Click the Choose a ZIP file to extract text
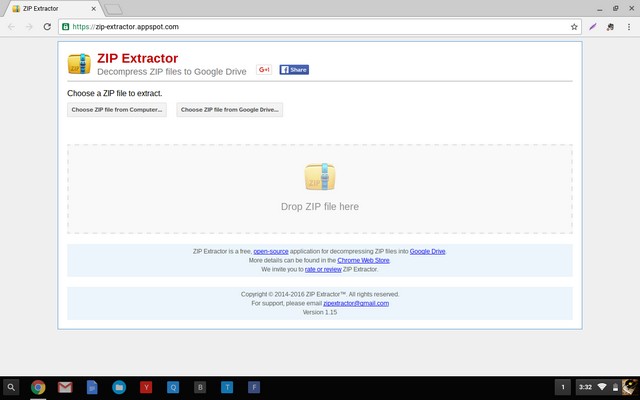Image resolution: width=640 pixels, height=400 pixels. point(115,93)
